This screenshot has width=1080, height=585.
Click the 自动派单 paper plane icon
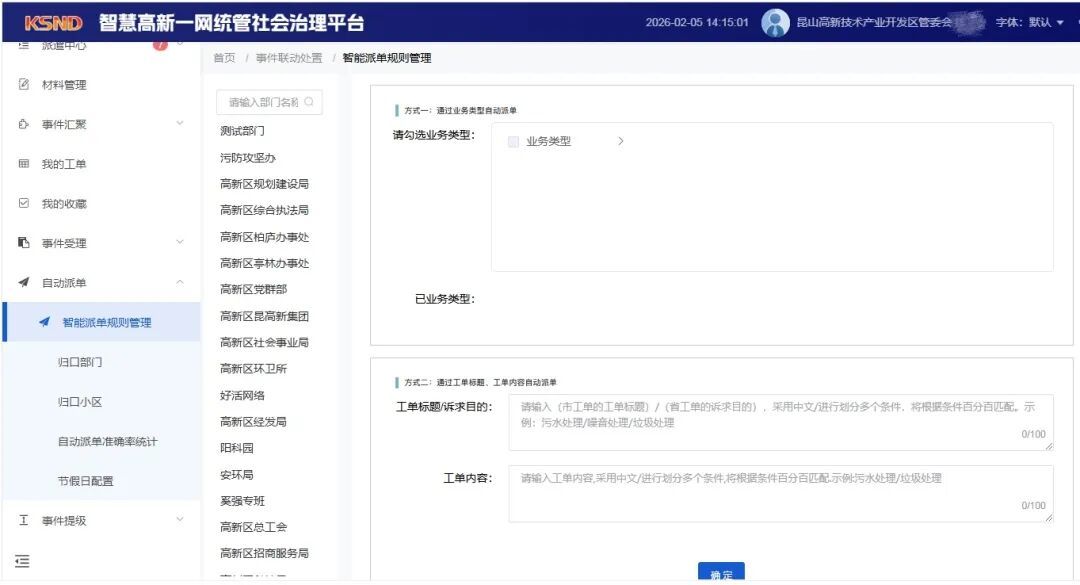(x=24, y=283)
